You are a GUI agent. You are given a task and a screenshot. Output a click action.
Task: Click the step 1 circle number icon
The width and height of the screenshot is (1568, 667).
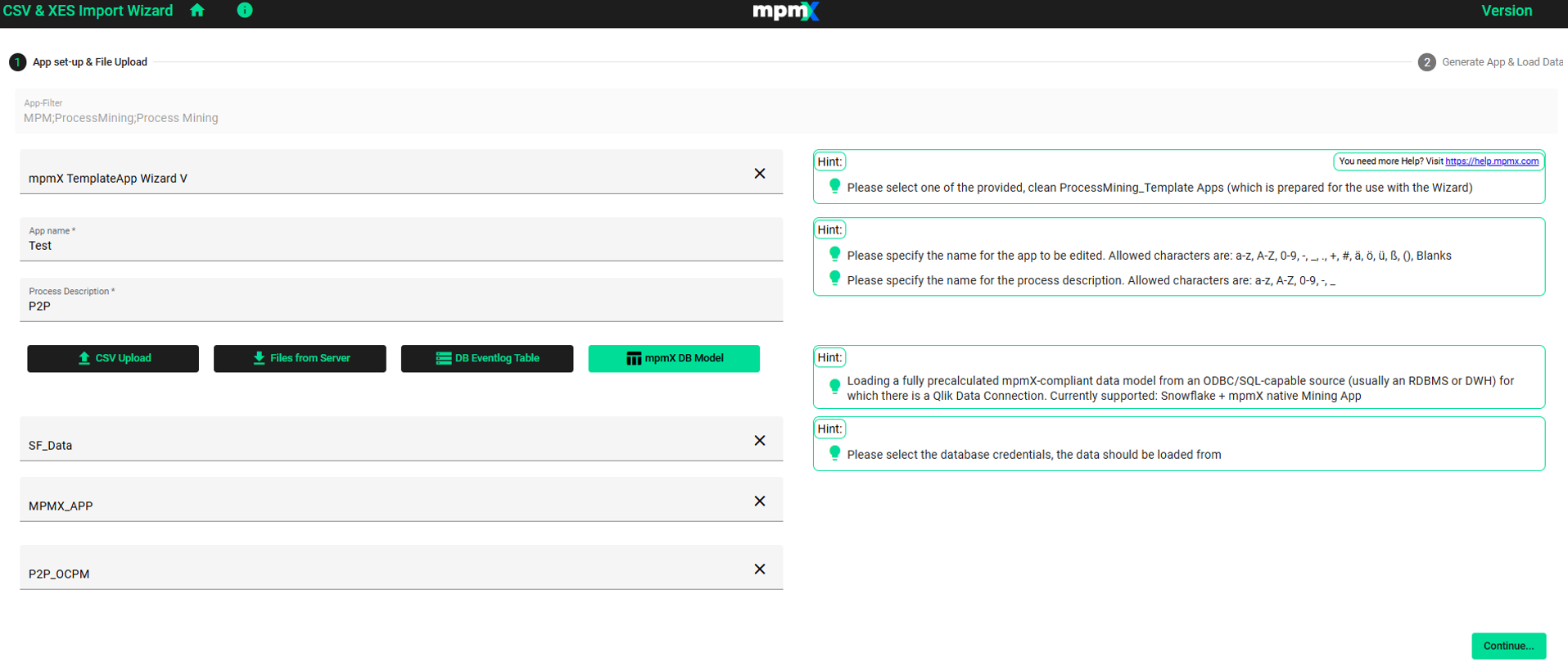pos(17,62)
